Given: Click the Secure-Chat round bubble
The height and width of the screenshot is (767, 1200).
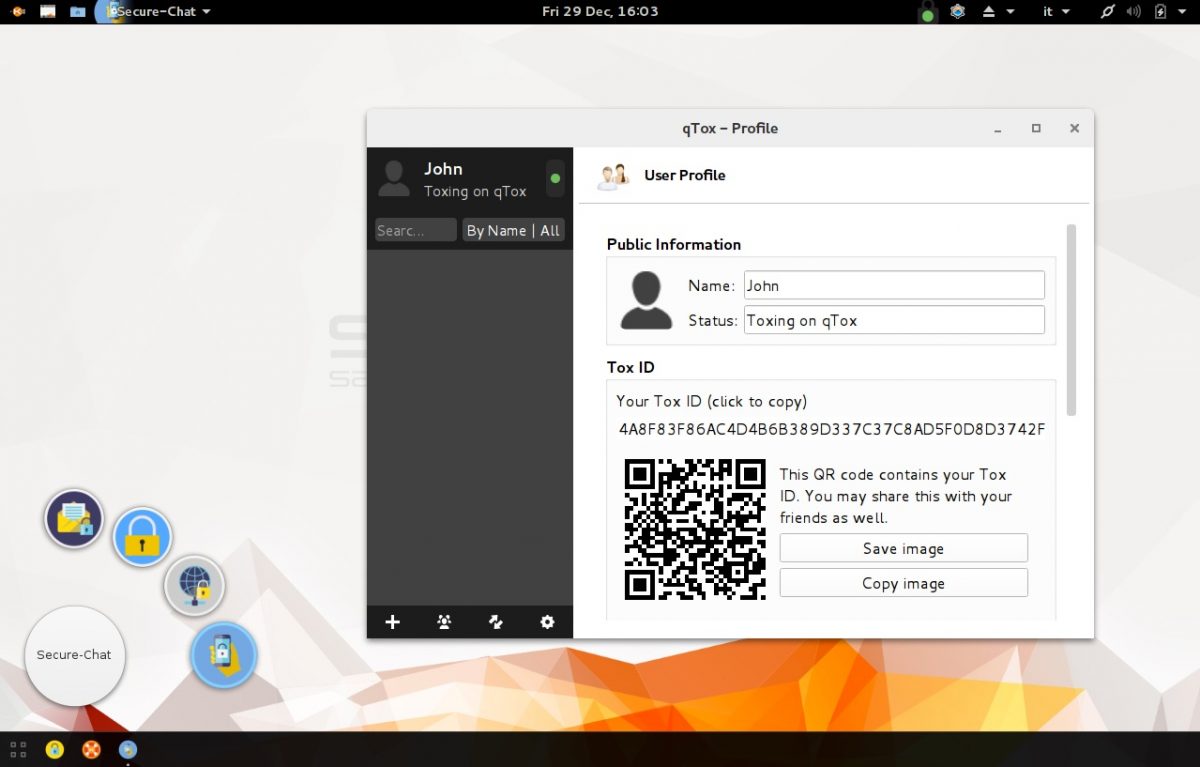Looking at the screenshot, I should pos(75,655).
